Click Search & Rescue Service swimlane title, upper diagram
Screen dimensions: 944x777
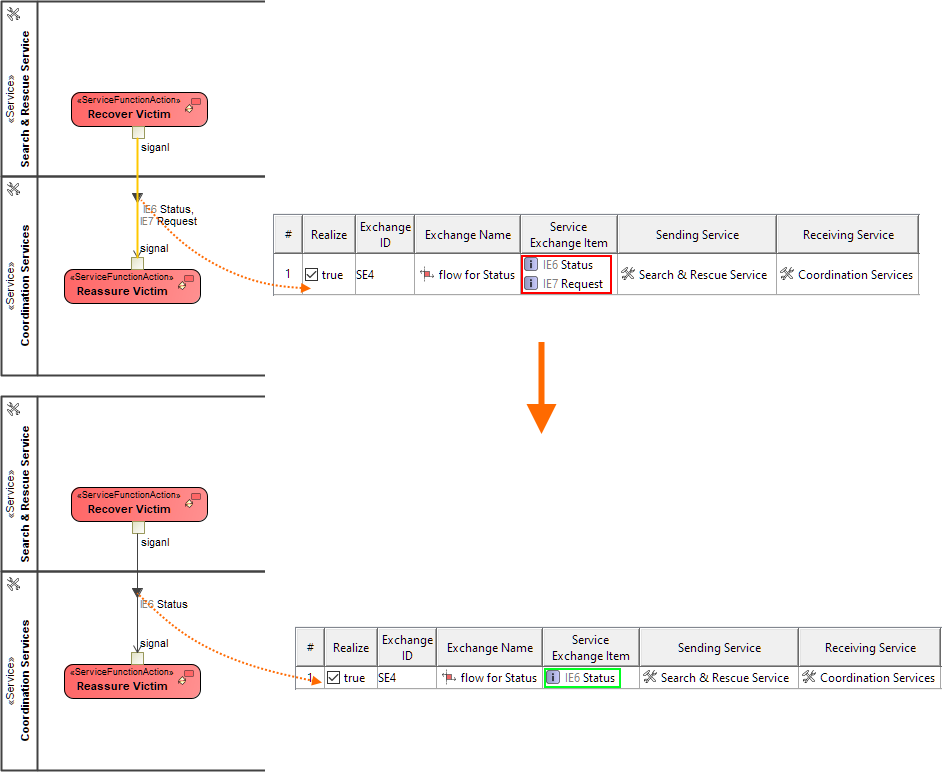point(25,99)
